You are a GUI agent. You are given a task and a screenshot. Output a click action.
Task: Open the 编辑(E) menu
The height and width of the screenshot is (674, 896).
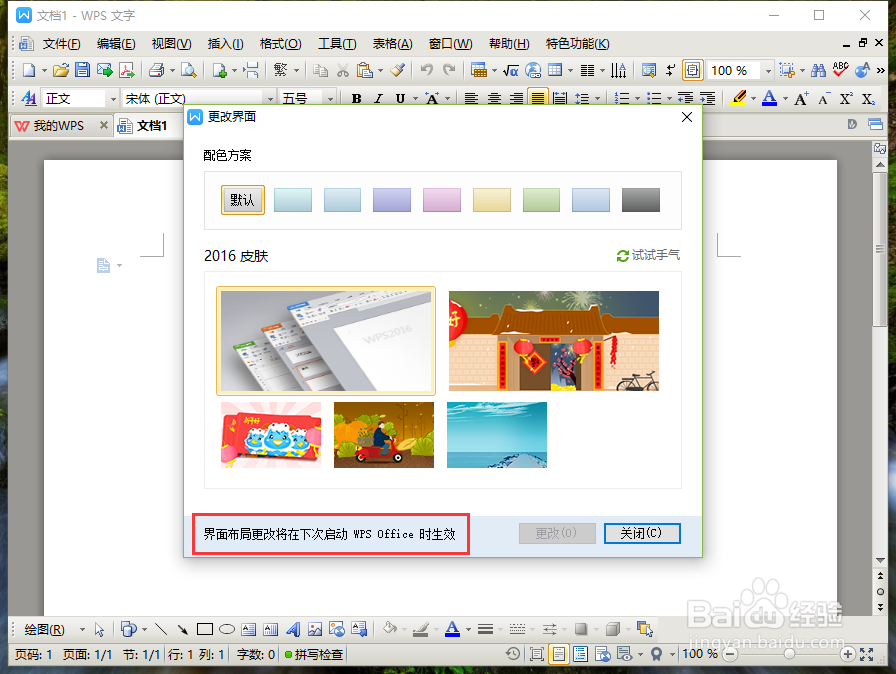point(116,43)
